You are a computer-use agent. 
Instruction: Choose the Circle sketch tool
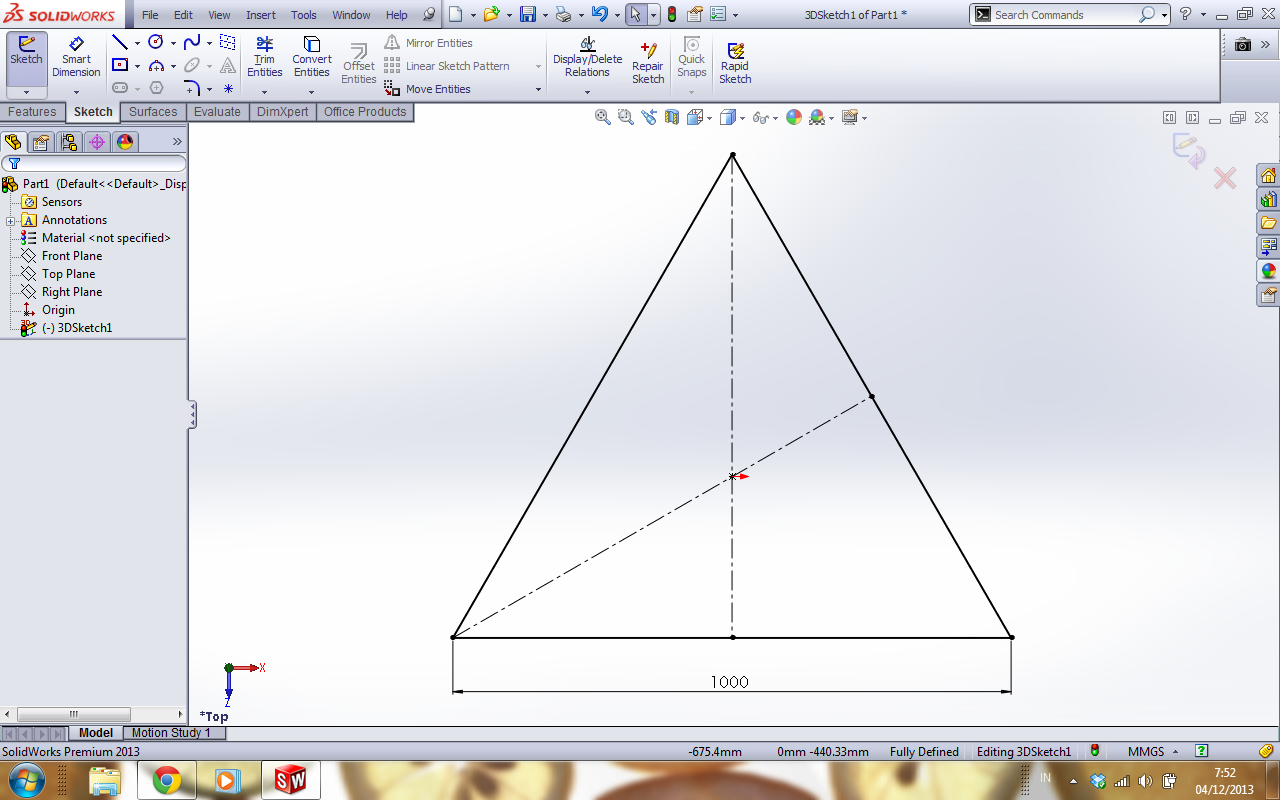pos(156,42)
